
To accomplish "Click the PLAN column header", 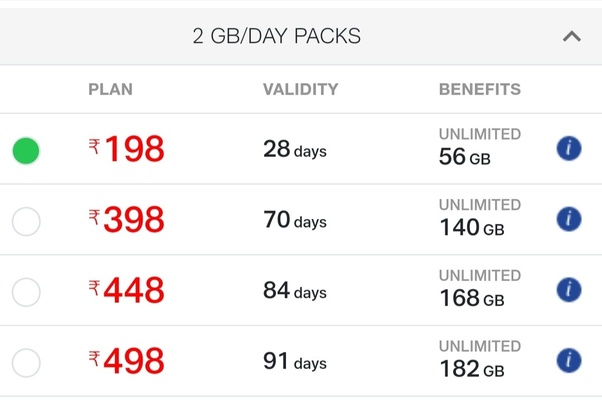I will coord(110,89).
